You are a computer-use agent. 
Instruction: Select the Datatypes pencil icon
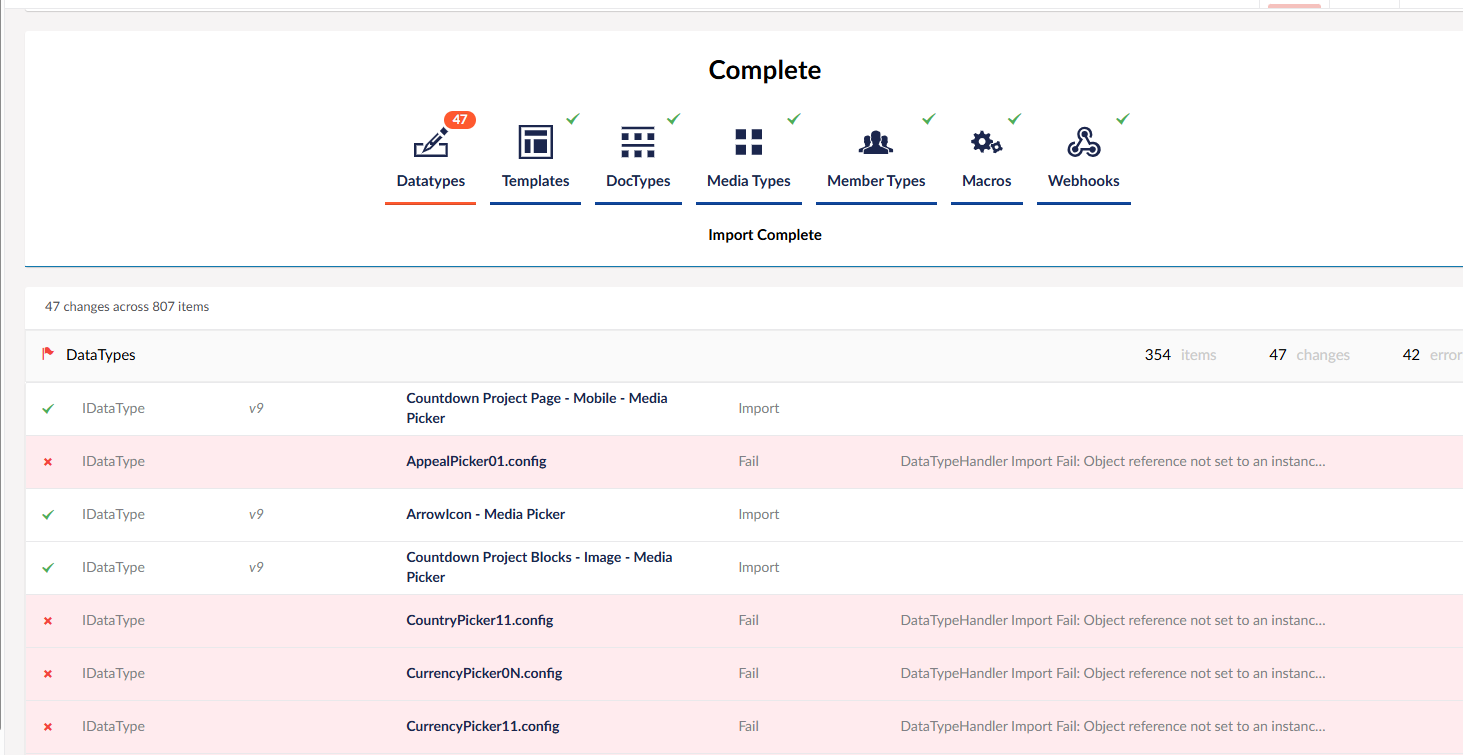430,143
